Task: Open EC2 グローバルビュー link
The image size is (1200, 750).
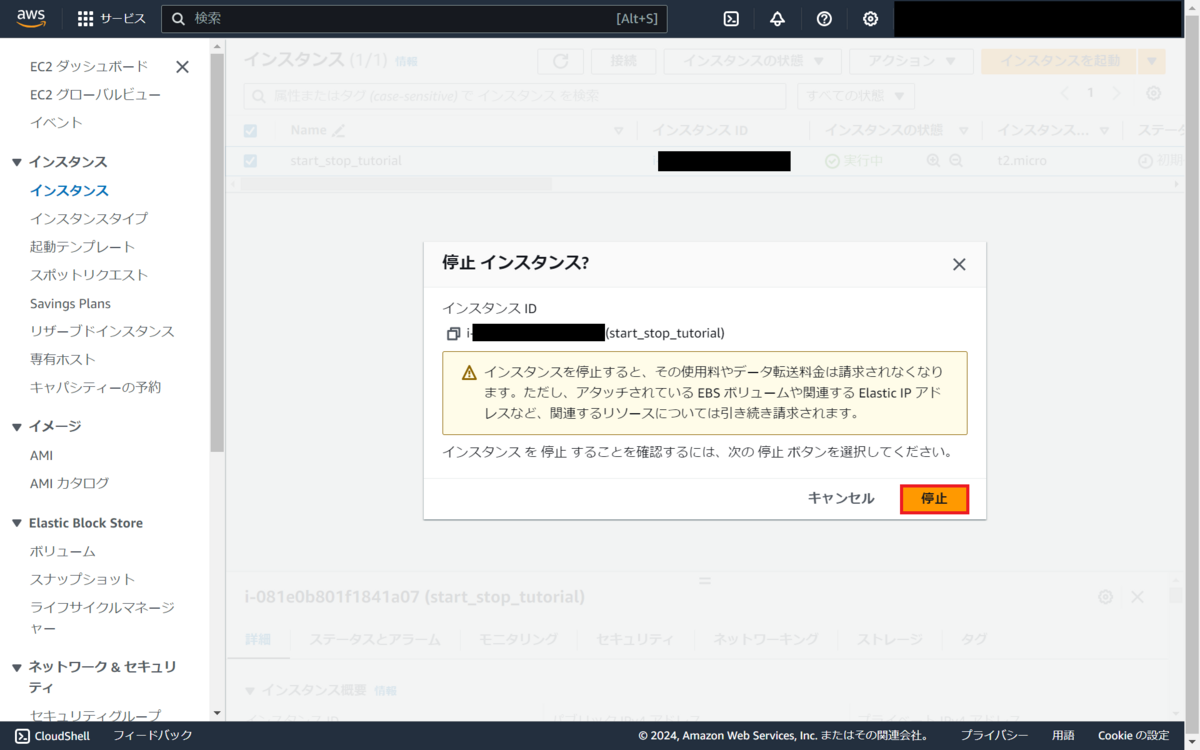Action: pyautogui.click(x=95, y=94)
